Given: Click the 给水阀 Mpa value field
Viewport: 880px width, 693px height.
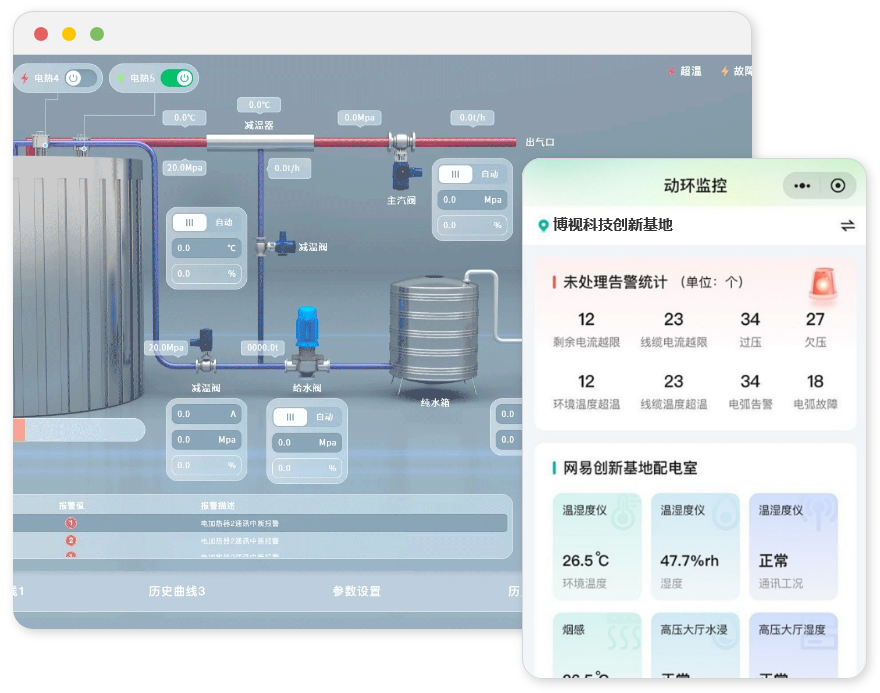Looking at the screenshot, I should (306, 442).
